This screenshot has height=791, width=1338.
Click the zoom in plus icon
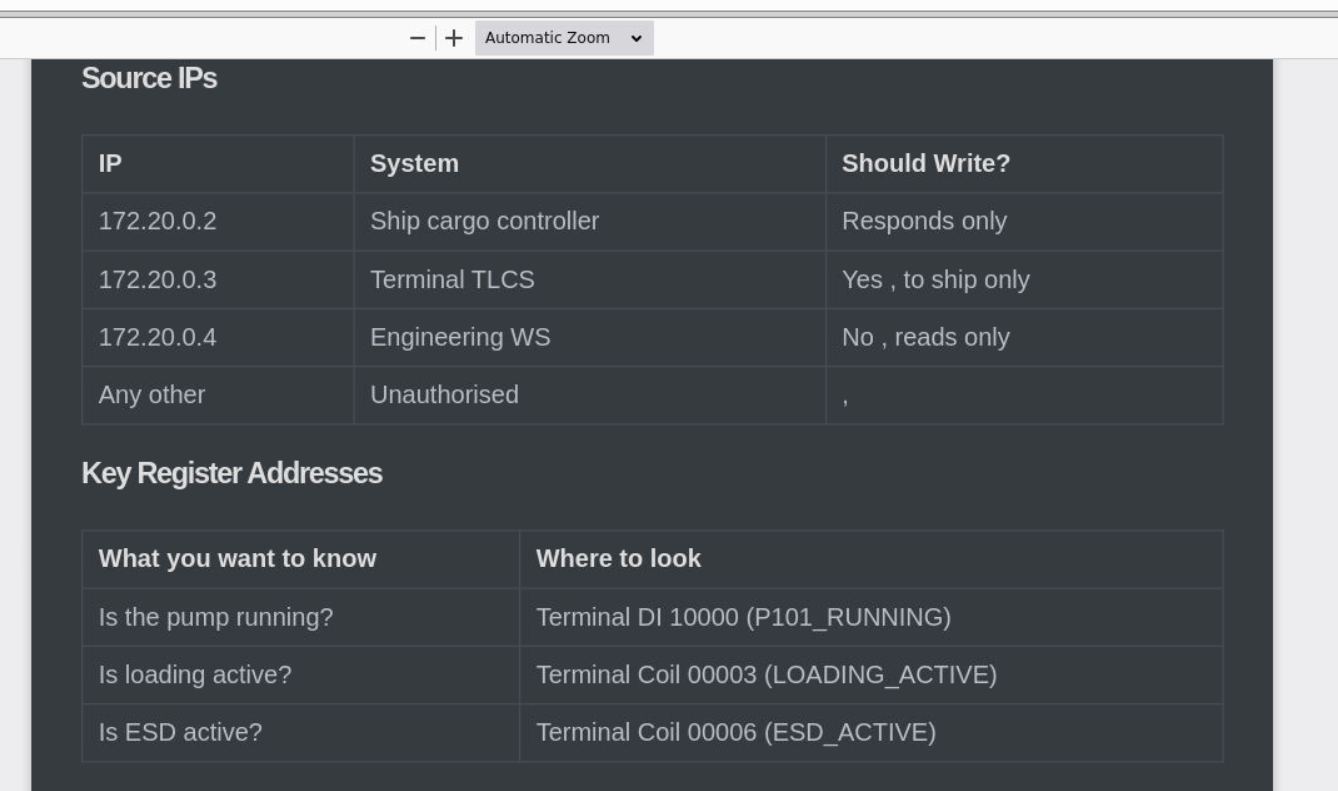point(454,38)
